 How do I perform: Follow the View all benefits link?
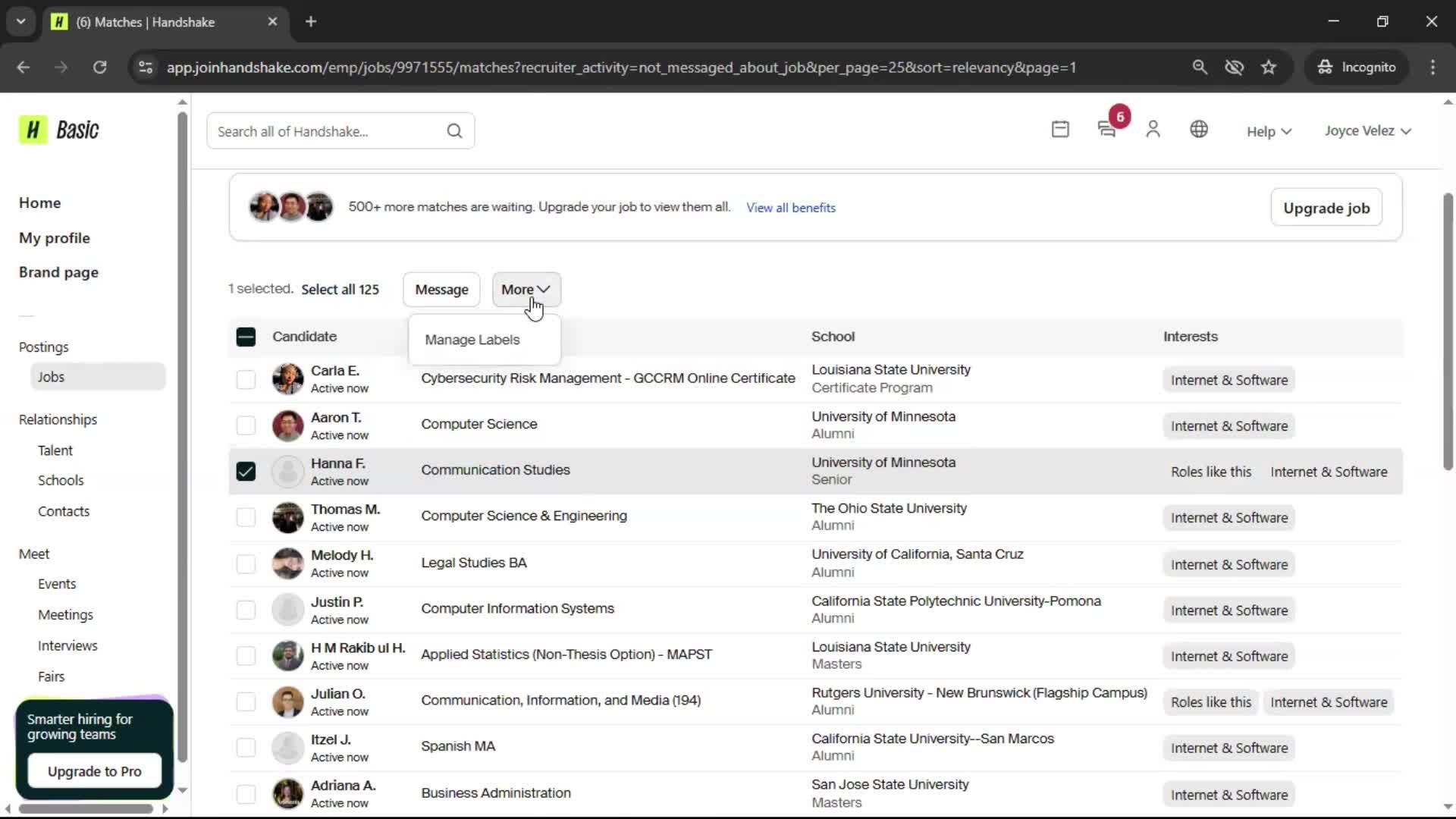[791, 208]
